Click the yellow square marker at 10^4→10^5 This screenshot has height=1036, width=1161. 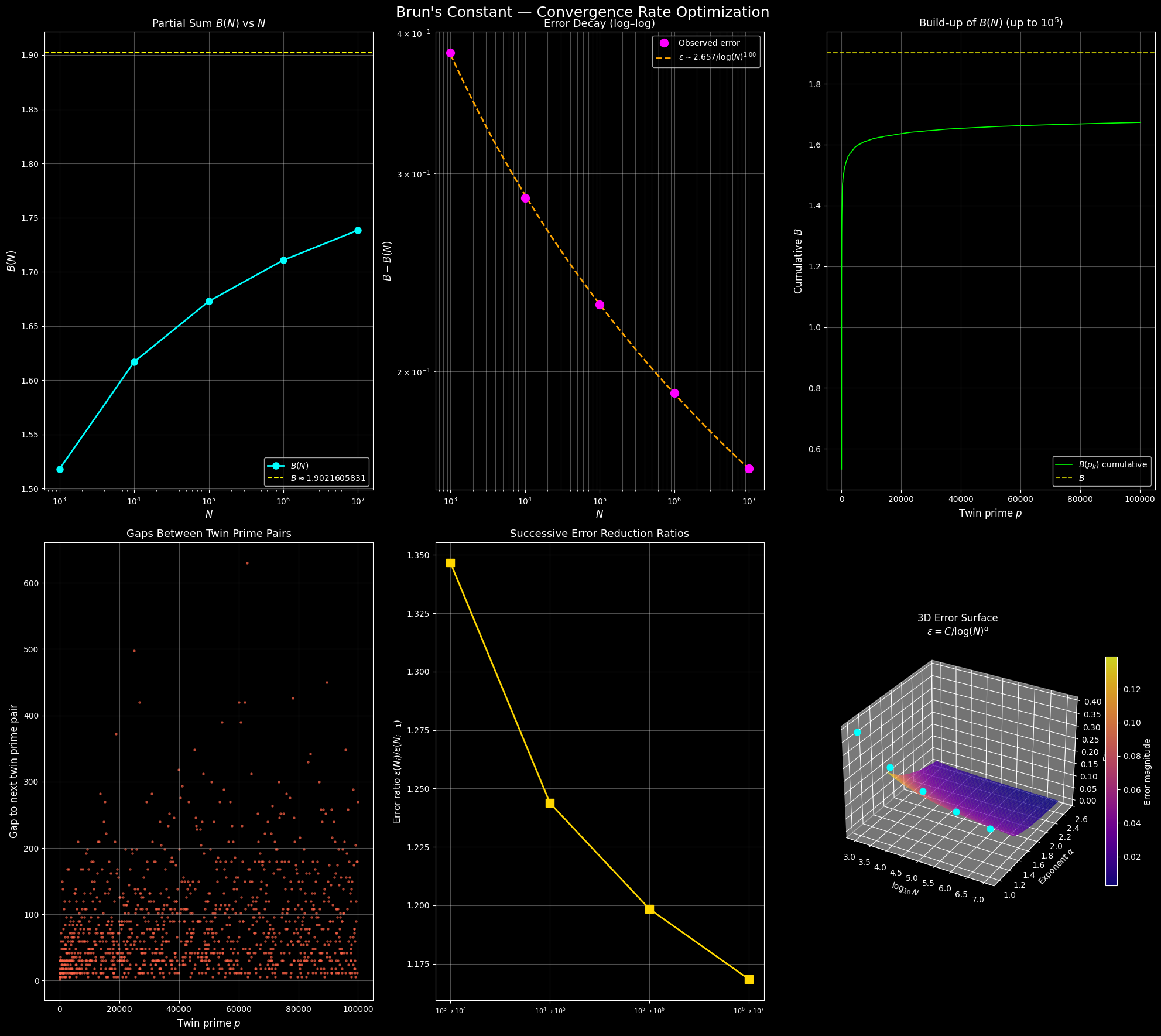point(550,803)
